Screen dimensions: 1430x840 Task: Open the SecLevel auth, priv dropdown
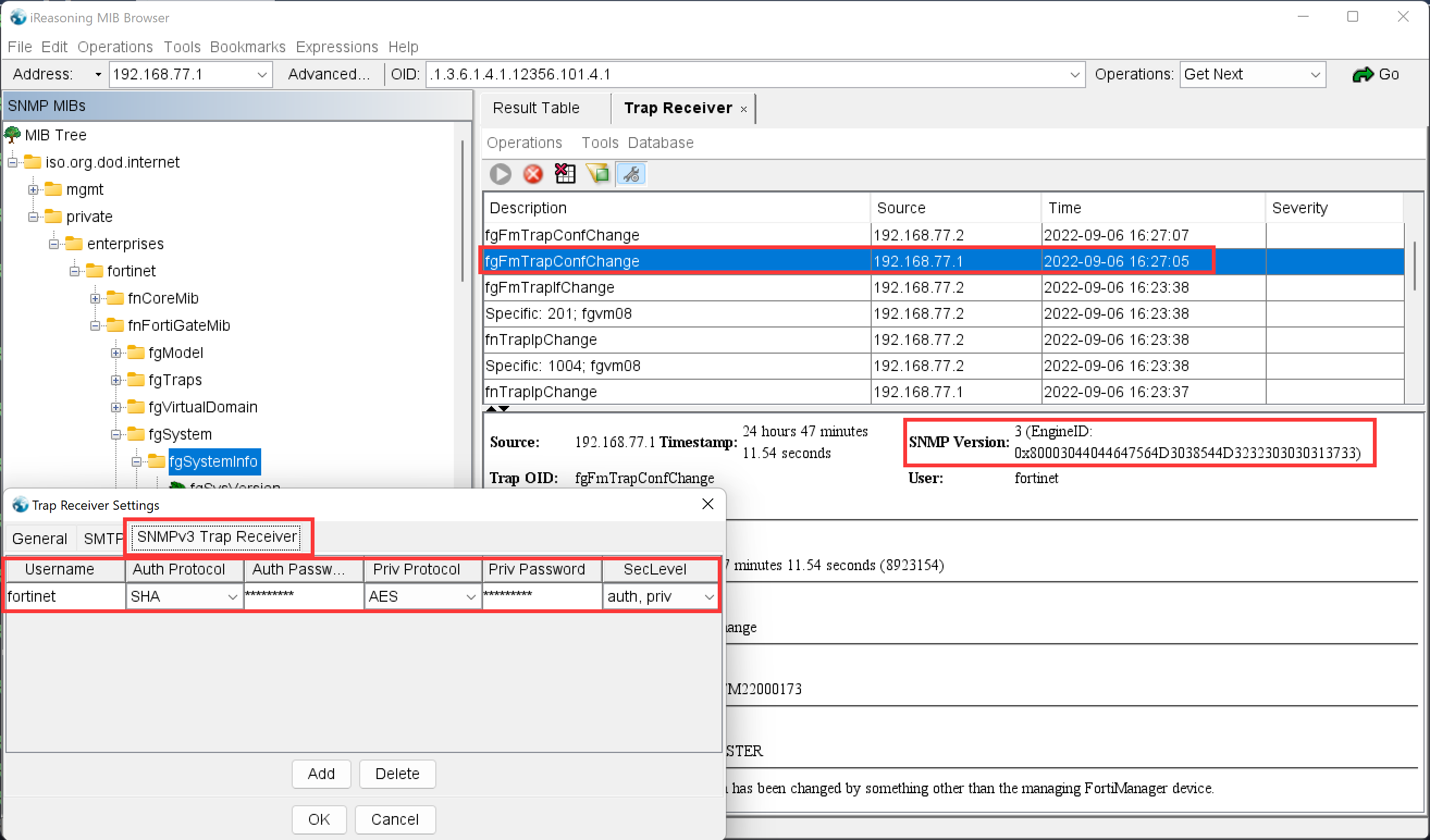point(709,597)
